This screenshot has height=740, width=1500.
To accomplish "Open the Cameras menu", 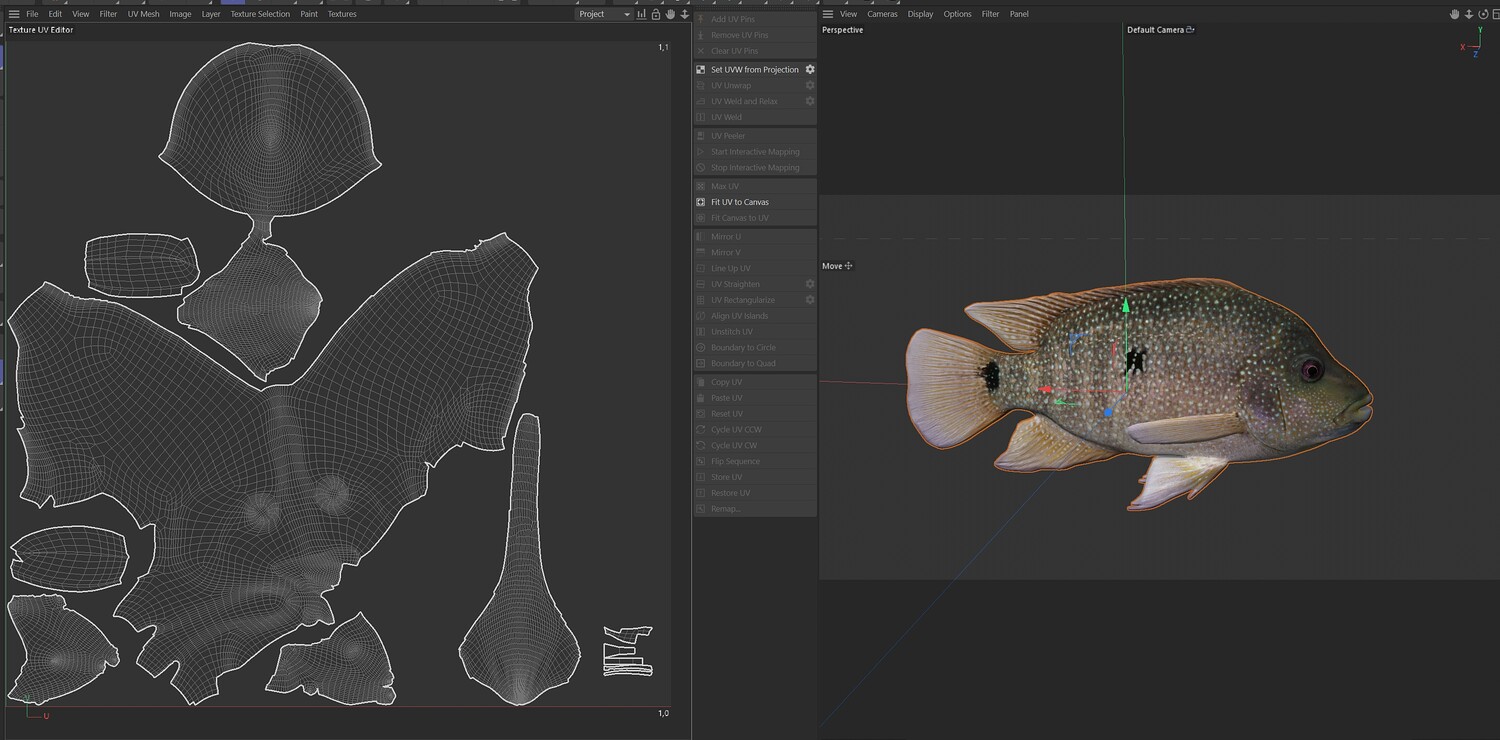I will tap(882, 14).
